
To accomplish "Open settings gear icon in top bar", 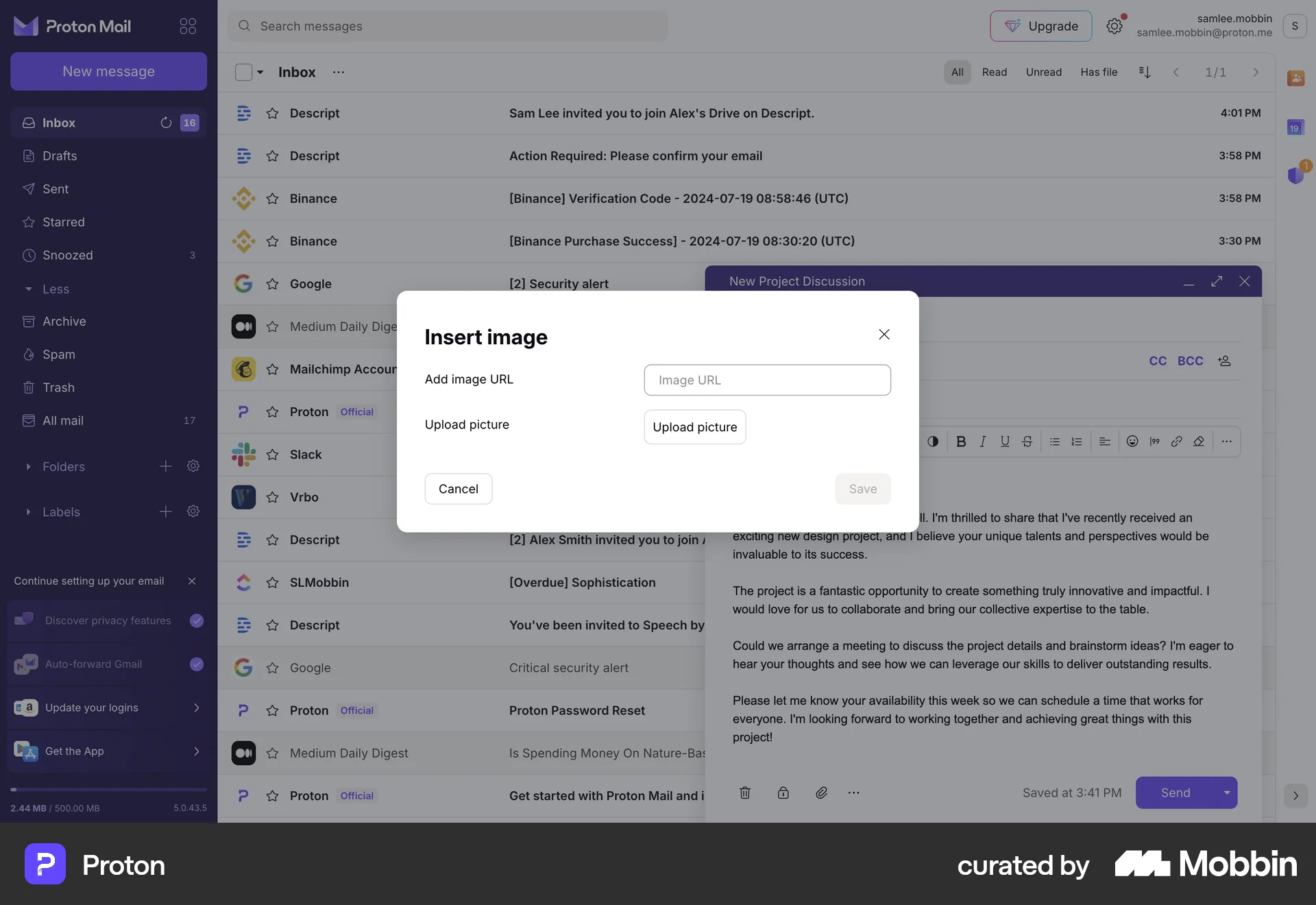I will 1114,26.
